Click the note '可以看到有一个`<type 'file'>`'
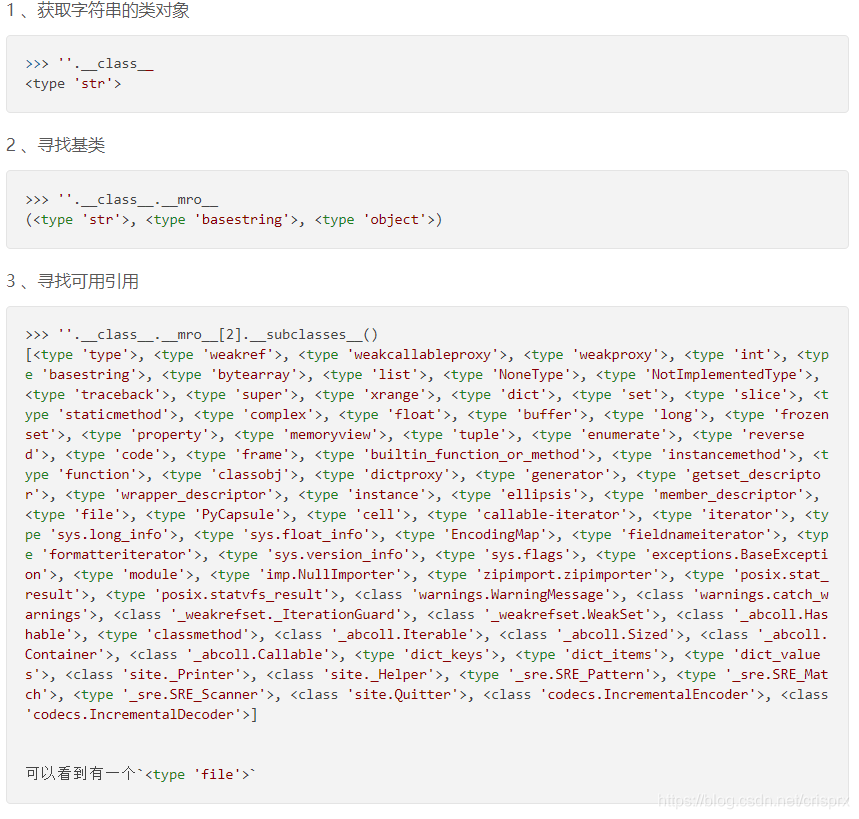Viewport: 859px width, 819px height. click(x=140, y=774)
